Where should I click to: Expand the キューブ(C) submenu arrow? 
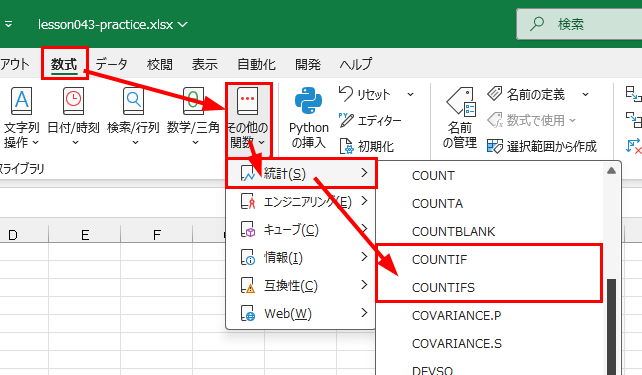[x=364, y=229]
